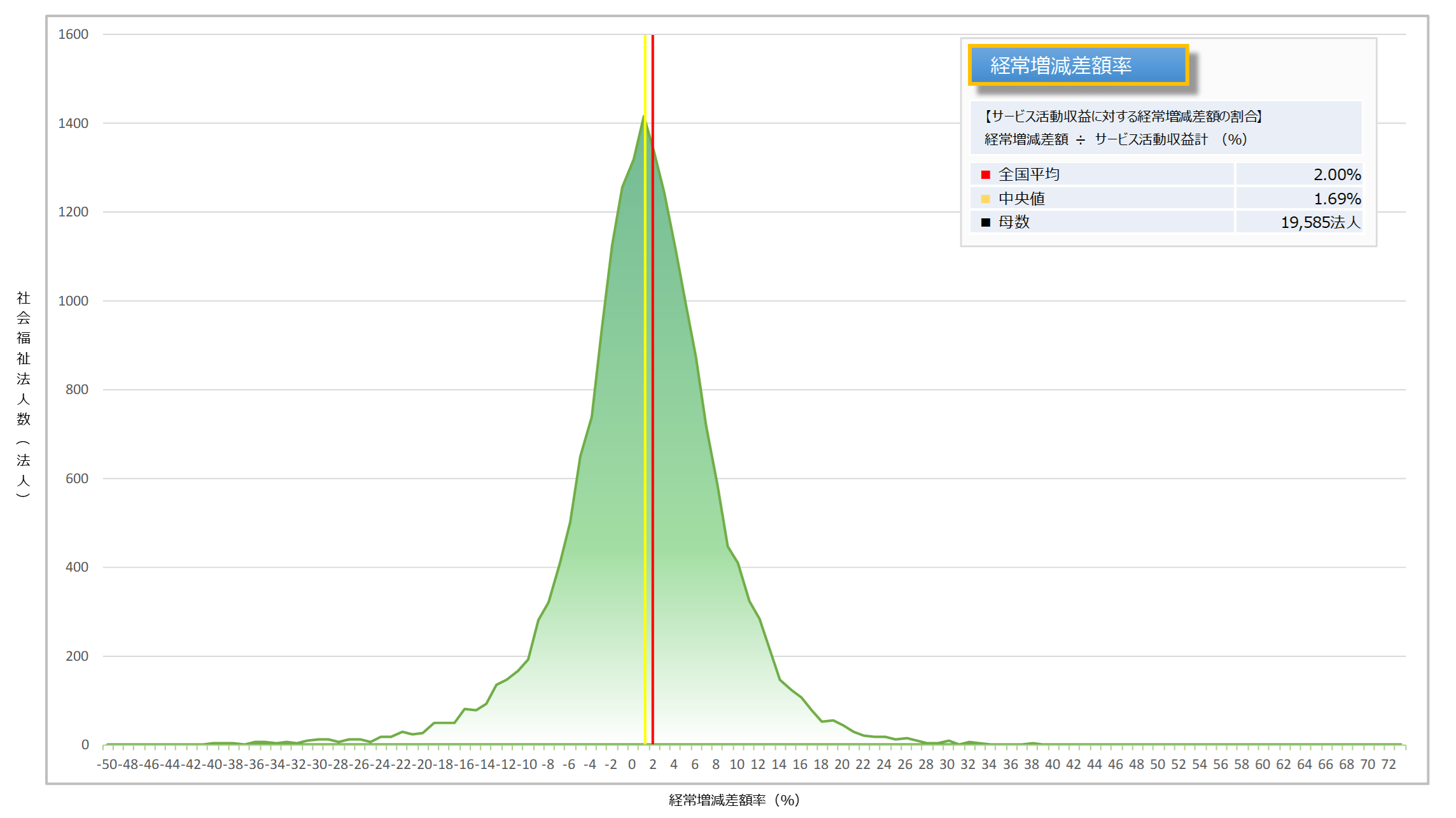Select the 全国平均 label

coord(1029,174)
